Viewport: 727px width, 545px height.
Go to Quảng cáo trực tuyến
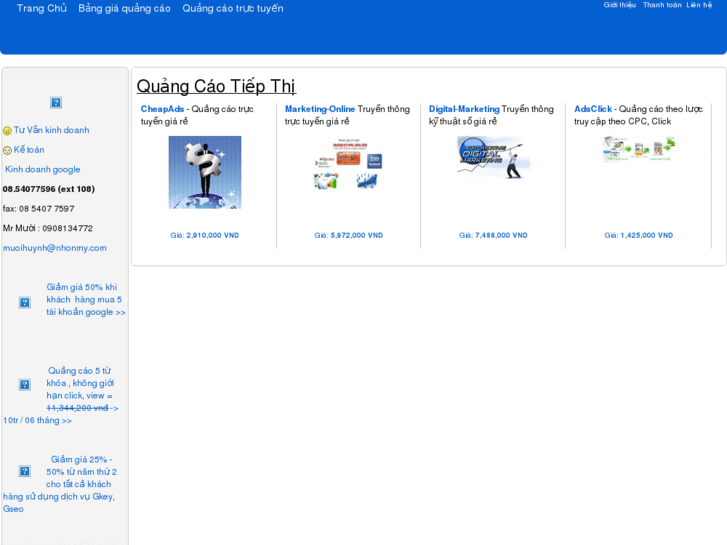tap(233, 8)
